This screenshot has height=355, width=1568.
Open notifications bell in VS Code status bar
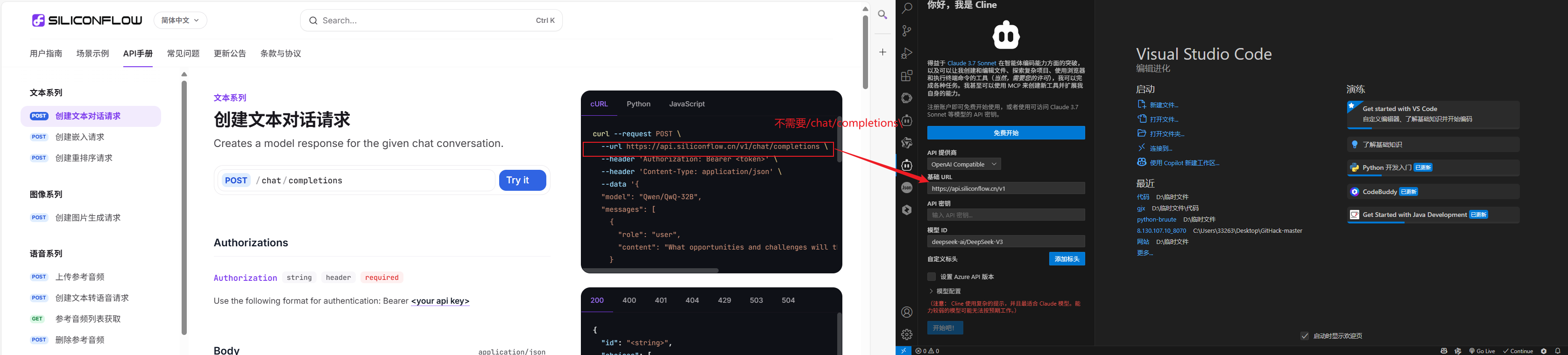pyautogui.click(x=1558, y=351)
